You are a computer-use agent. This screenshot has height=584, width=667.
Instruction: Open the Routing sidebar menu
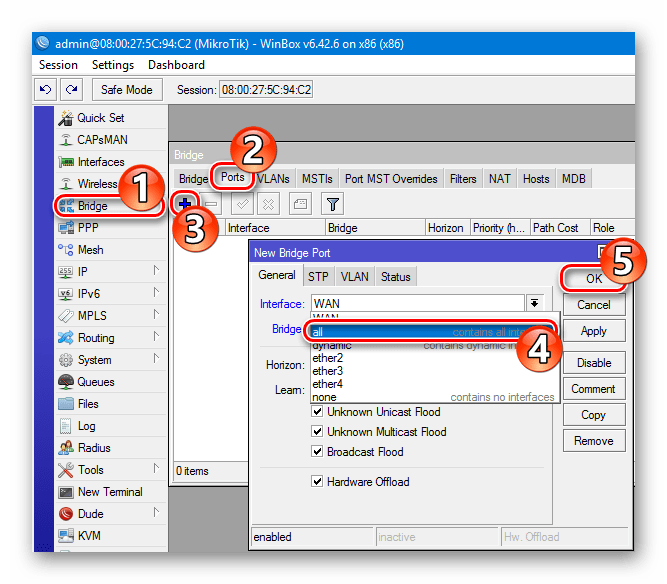[111, 338]
